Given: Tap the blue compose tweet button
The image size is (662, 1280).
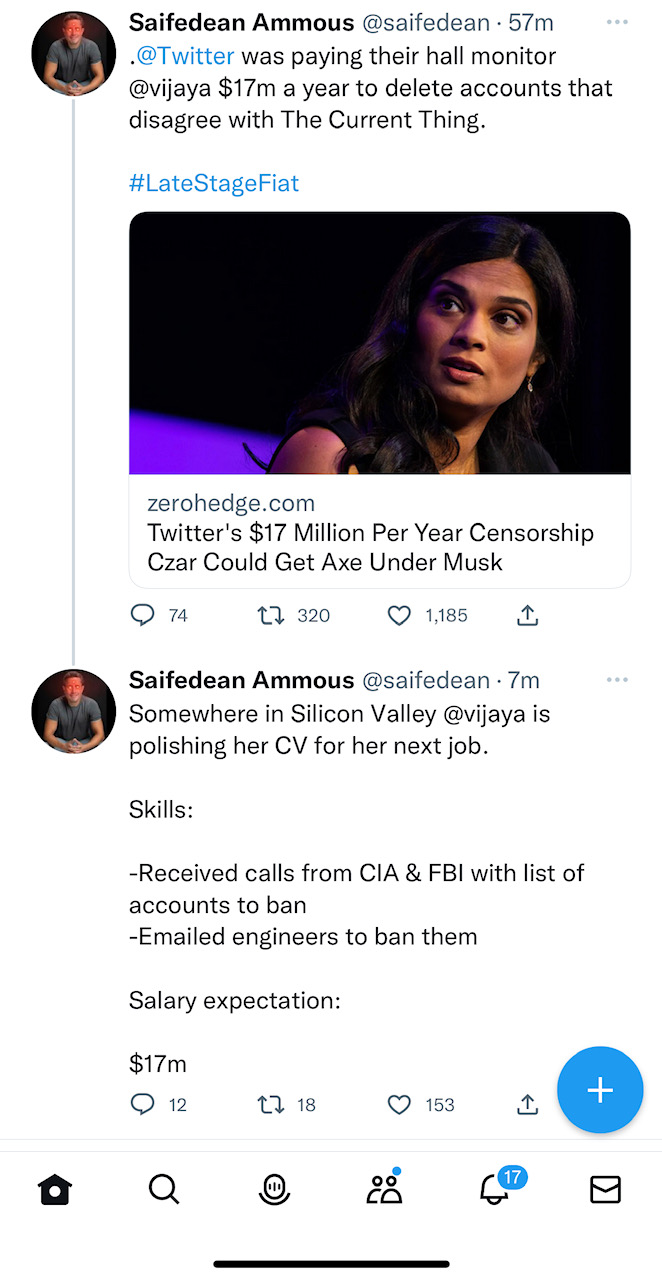Looking at the screenshot, I should pyautogui.click(x=600, y=1090).
